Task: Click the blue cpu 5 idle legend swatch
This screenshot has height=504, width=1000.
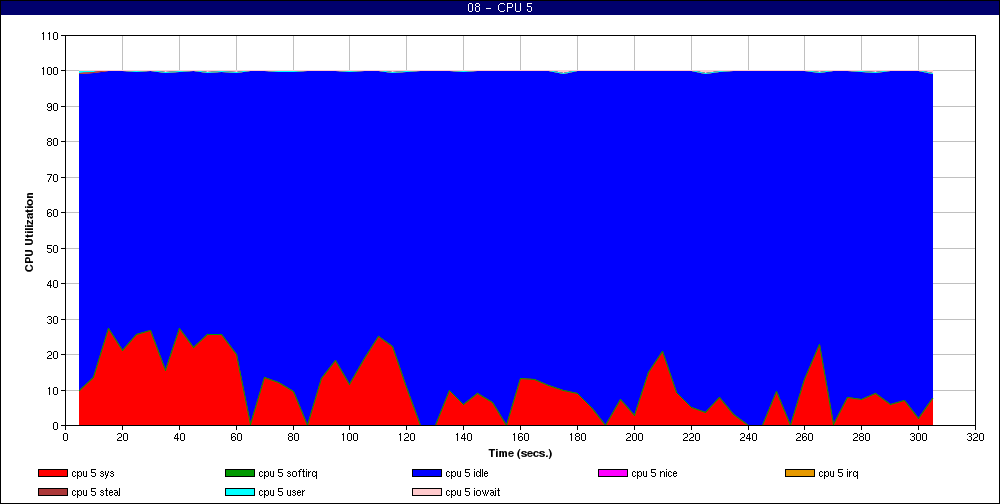Action: [427, 473]
